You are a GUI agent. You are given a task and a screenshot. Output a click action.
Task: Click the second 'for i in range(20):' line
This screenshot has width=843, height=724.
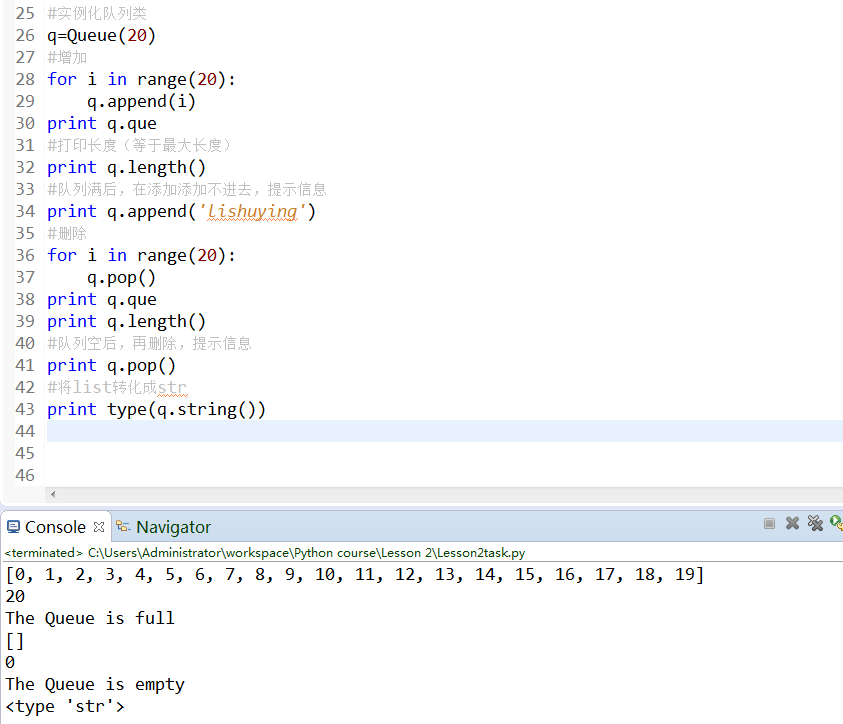(141, 255)
